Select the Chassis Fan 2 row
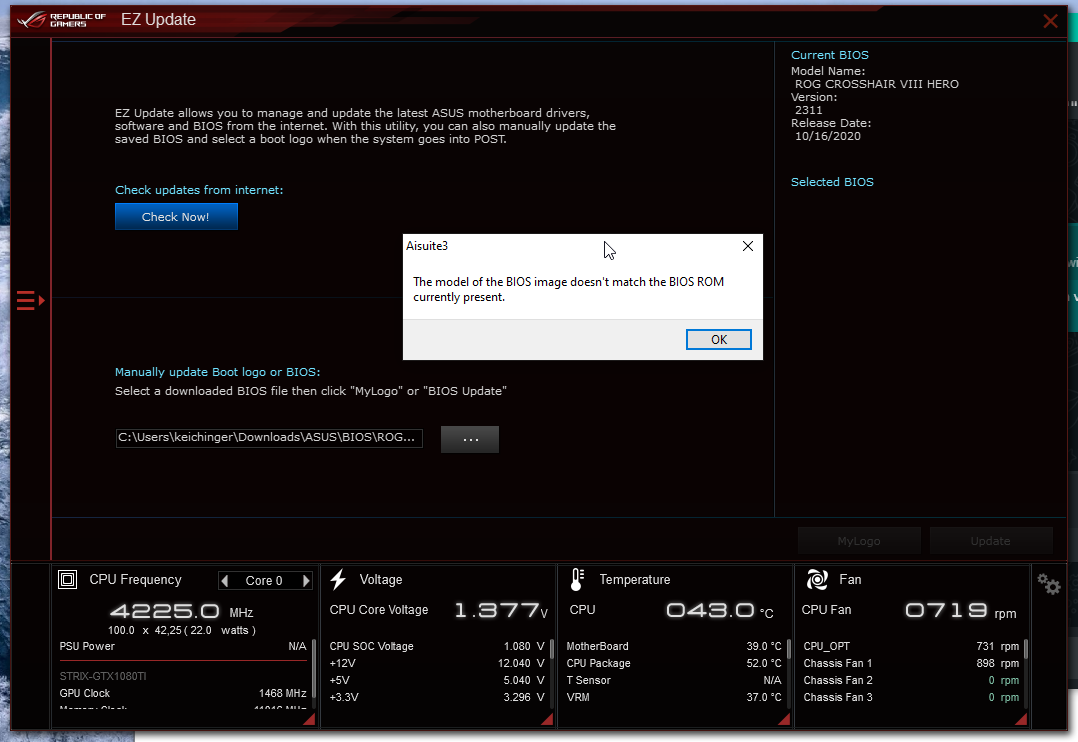The width and height of the screenshot is (1078, 742). tap(911, 680)
